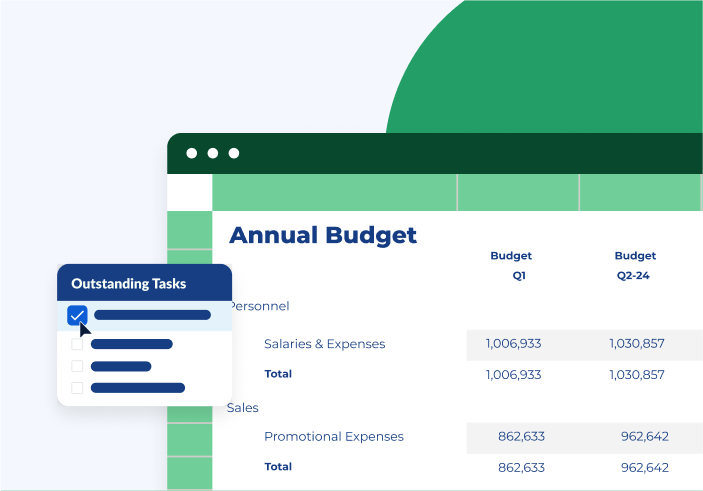Click the second white window control dot
Image resolution: width=703 pixels, height=491 pixels.
pyautogui.click(x=213, y=153)
